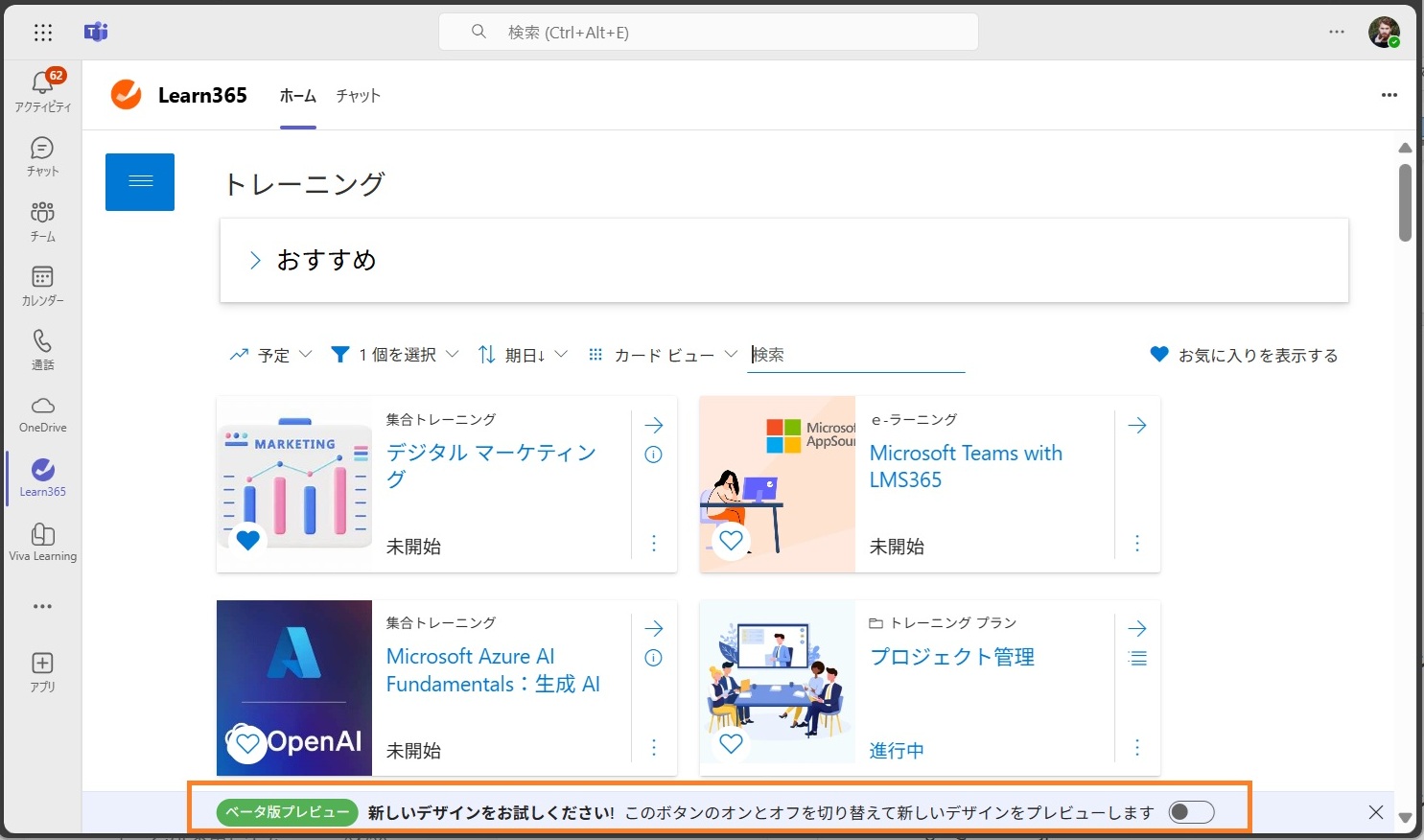
Task: Click the Microsoft Teams logo icon
Action: [x=96, y=33]
